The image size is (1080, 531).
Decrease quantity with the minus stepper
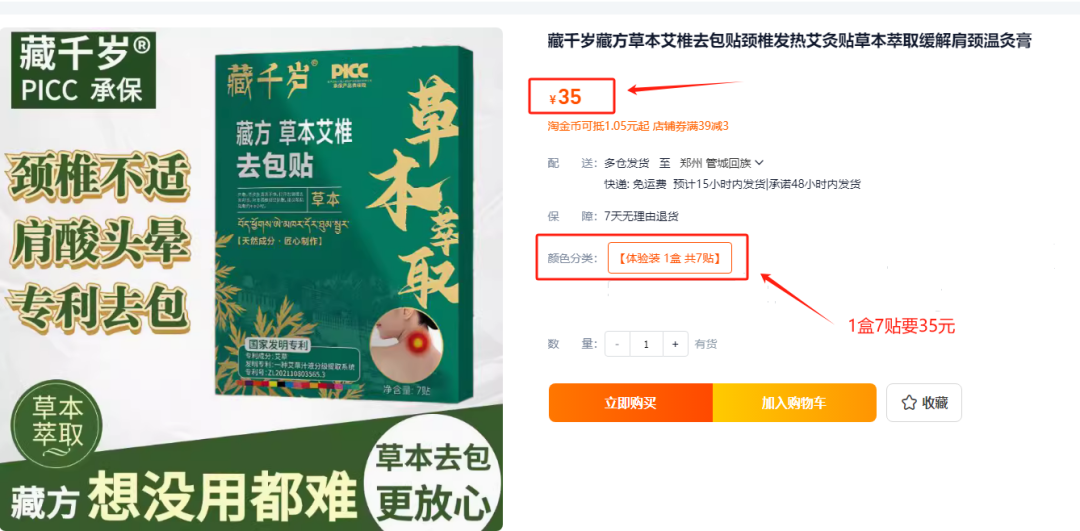[x=617, y=344]
